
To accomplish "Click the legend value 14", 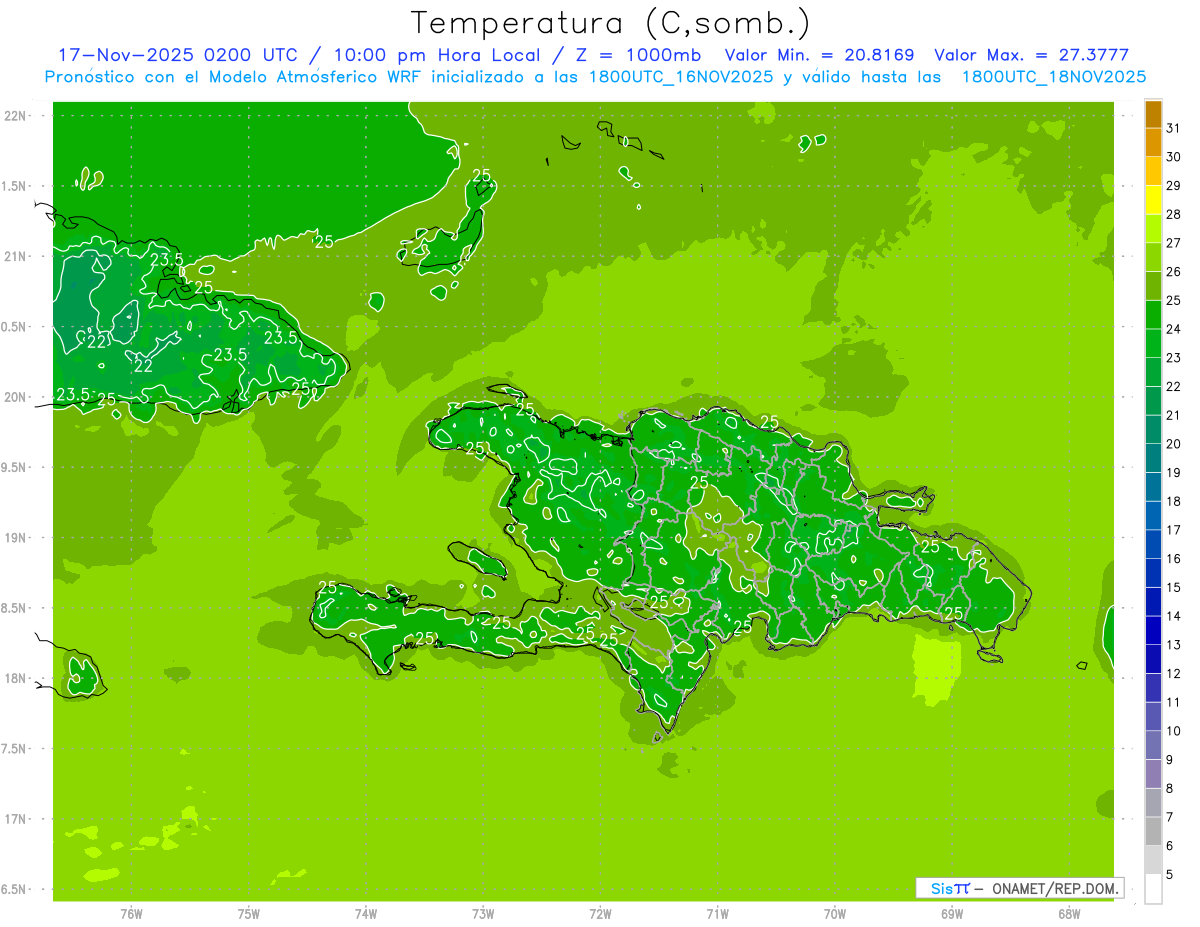I will 1174,616.
